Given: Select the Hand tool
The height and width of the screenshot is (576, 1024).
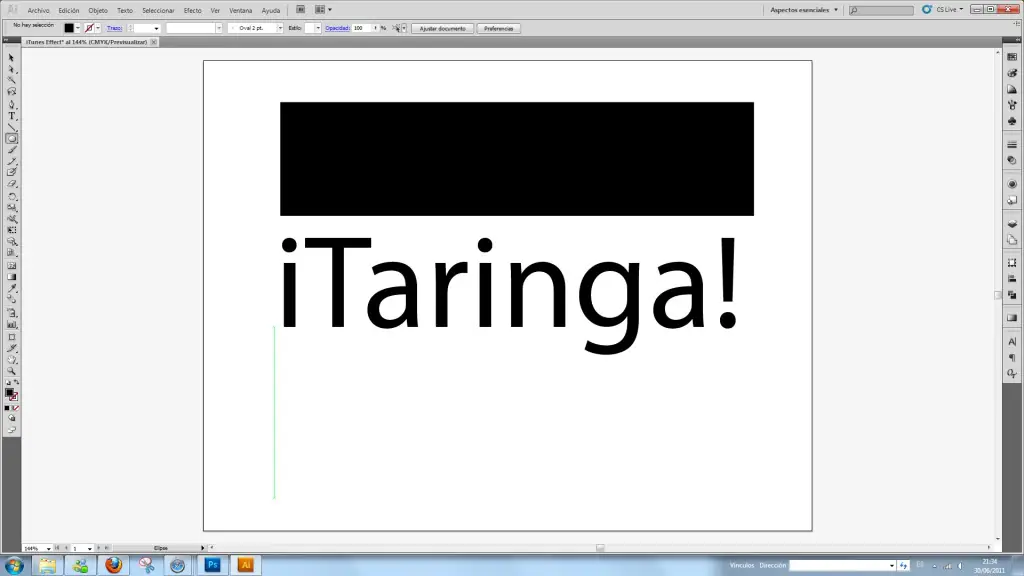Looking at the screenshot, I should point(12,360).
